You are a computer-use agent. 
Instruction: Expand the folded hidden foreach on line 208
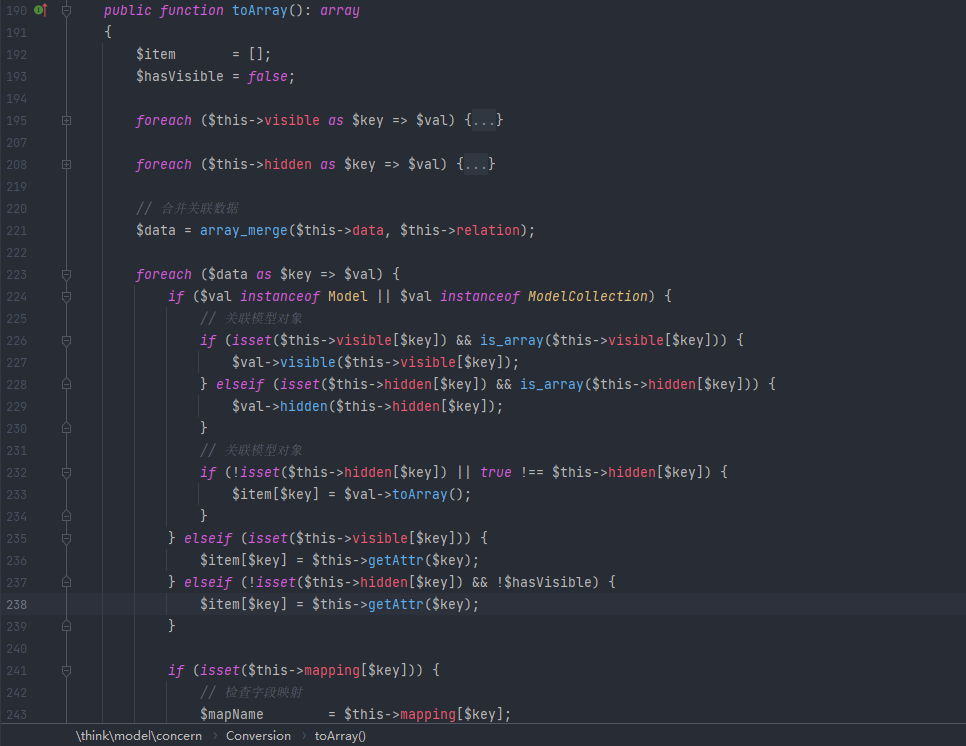coord(66,164)
